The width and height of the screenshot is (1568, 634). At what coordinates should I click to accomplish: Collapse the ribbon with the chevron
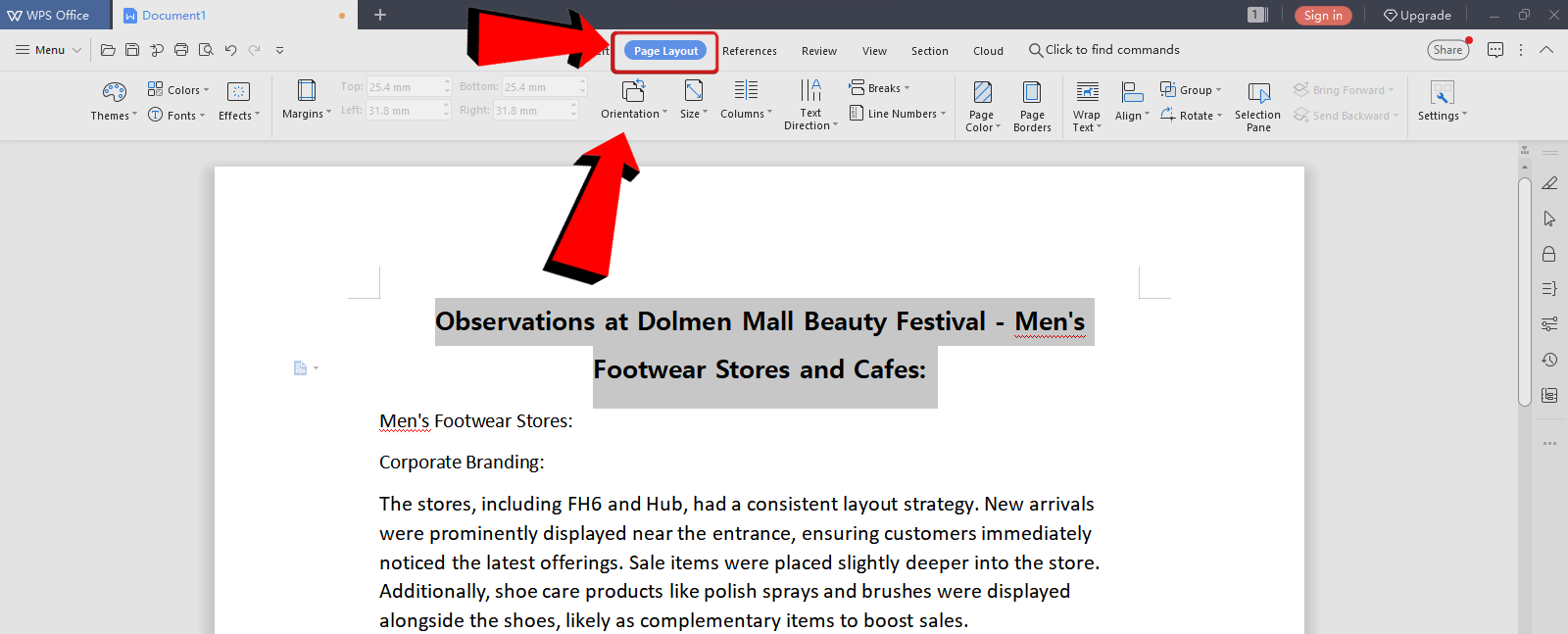(1546, 50)
